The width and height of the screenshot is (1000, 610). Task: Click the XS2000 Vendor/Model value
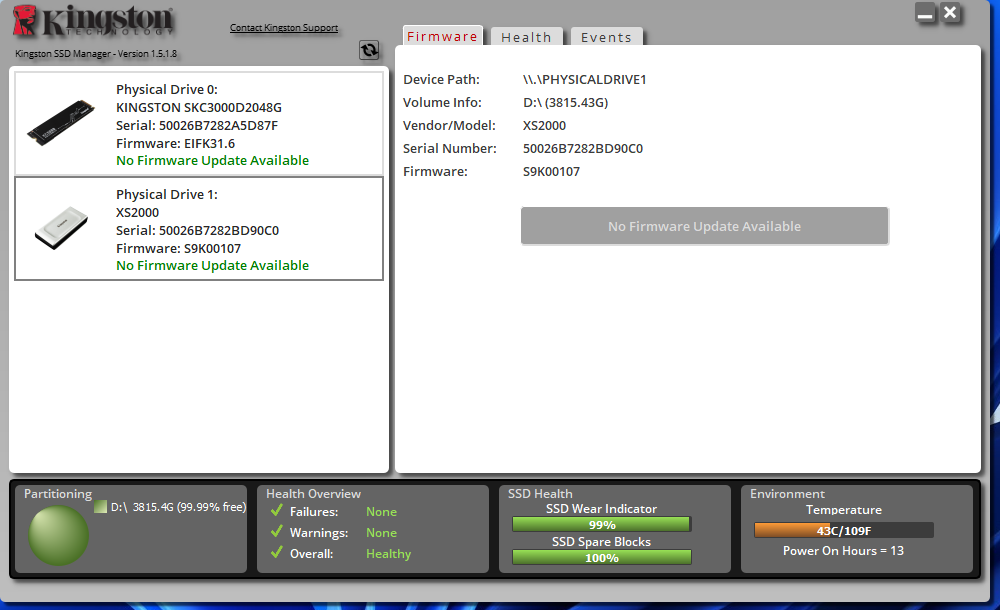(545, 125)
